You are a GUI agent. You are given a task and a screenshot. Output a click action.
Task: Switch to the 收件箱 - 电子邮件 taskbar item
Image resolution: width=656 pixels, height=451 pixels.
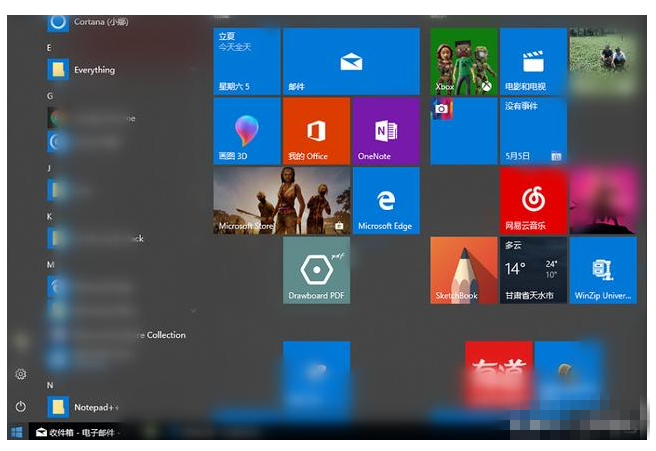tap(75, 432)
